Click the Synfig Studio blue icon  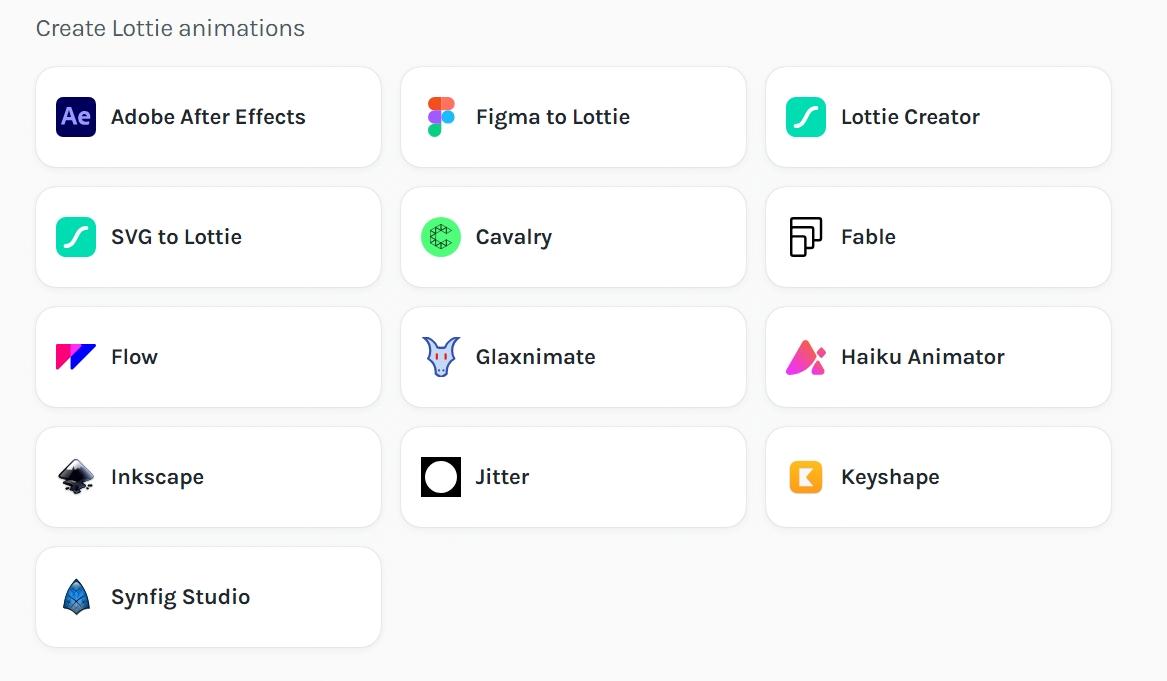coord(76,597)
